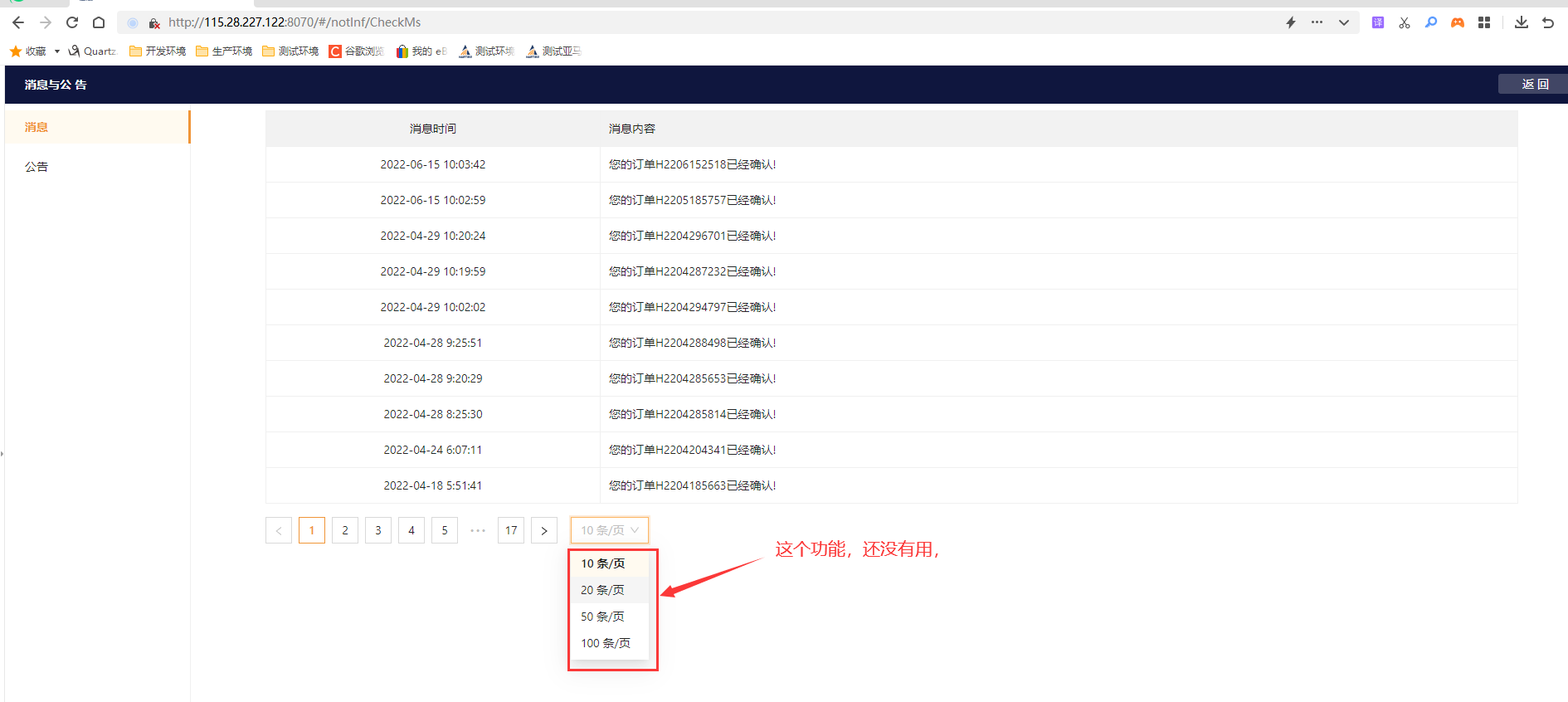Click the message for order H2204285814
Image resolution: width=1568 pixels, height=702 pixels.
pyautogui.click(x=693, y=414)
